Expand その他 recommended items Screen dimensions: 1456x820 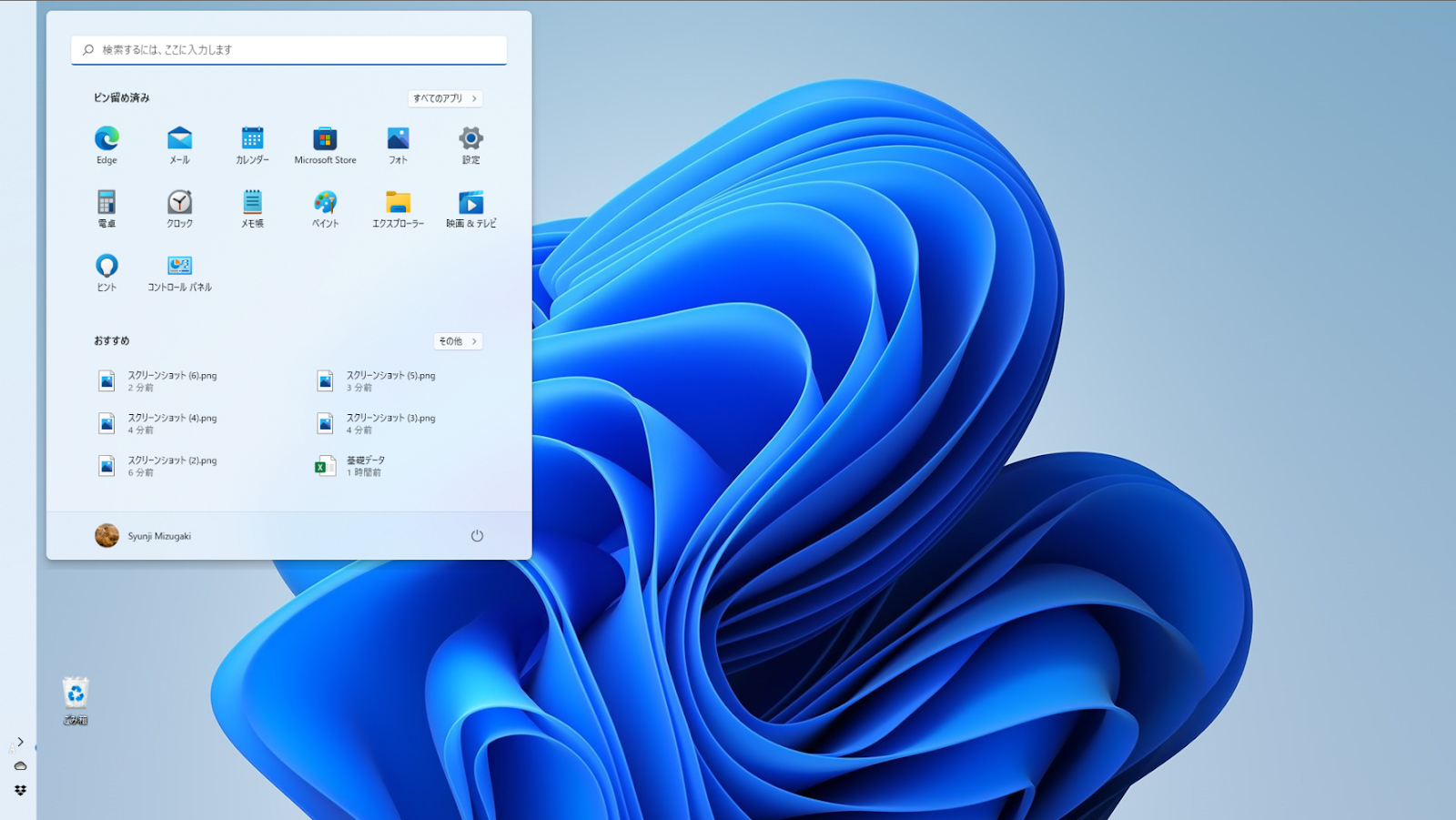[x=458, y=341]
